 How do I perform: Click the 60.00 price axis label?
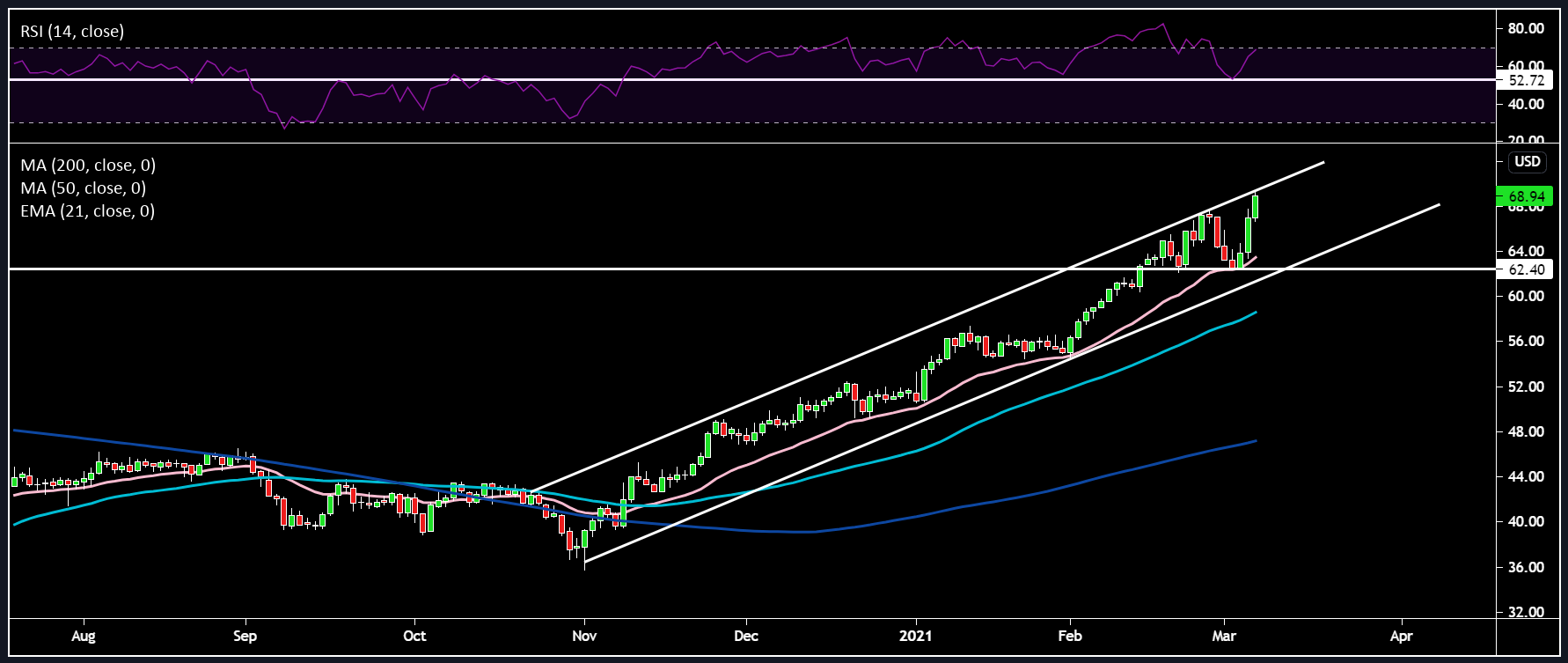[x=1526, y=297]
